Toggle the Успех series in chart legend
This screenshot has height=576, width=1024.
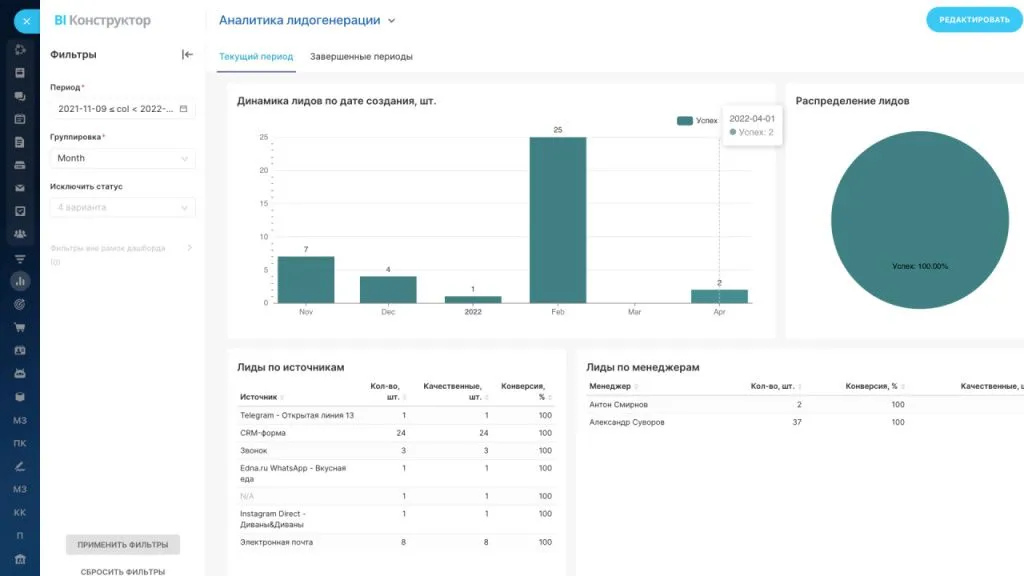pos(697,120)
